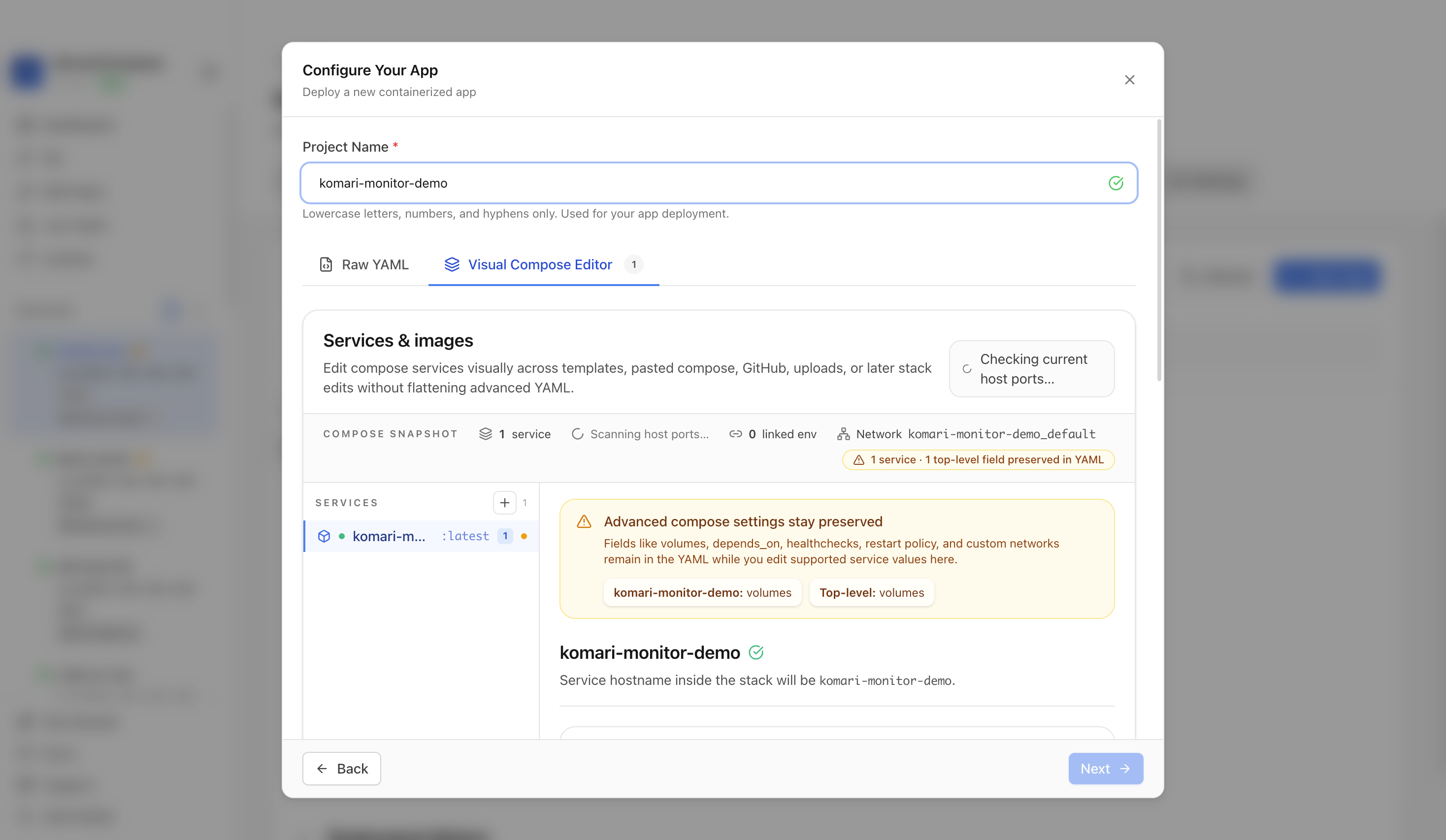Click the orange status dot on service row
This screenshot has height=840, width=1446.
tap(524, 536)
